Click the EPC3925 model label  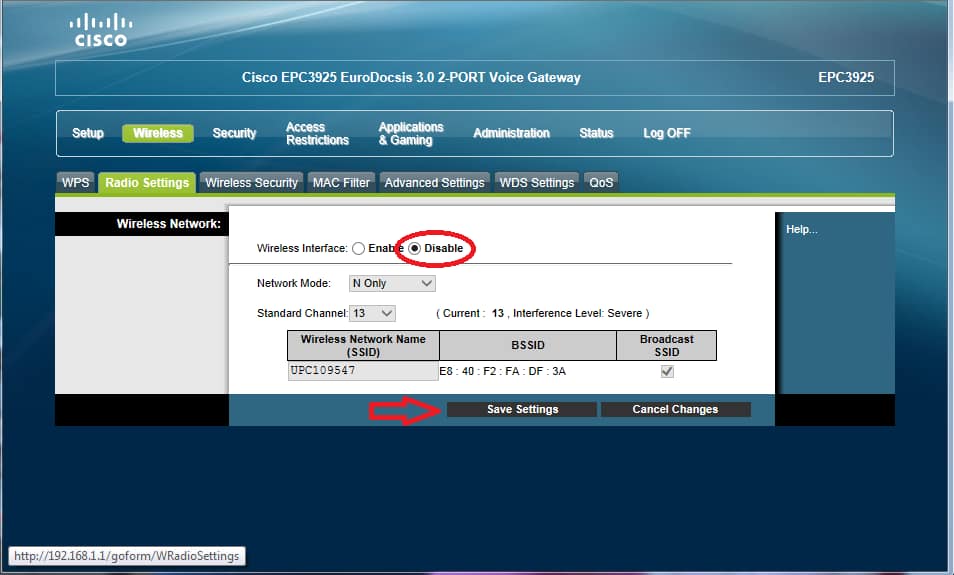846,78
